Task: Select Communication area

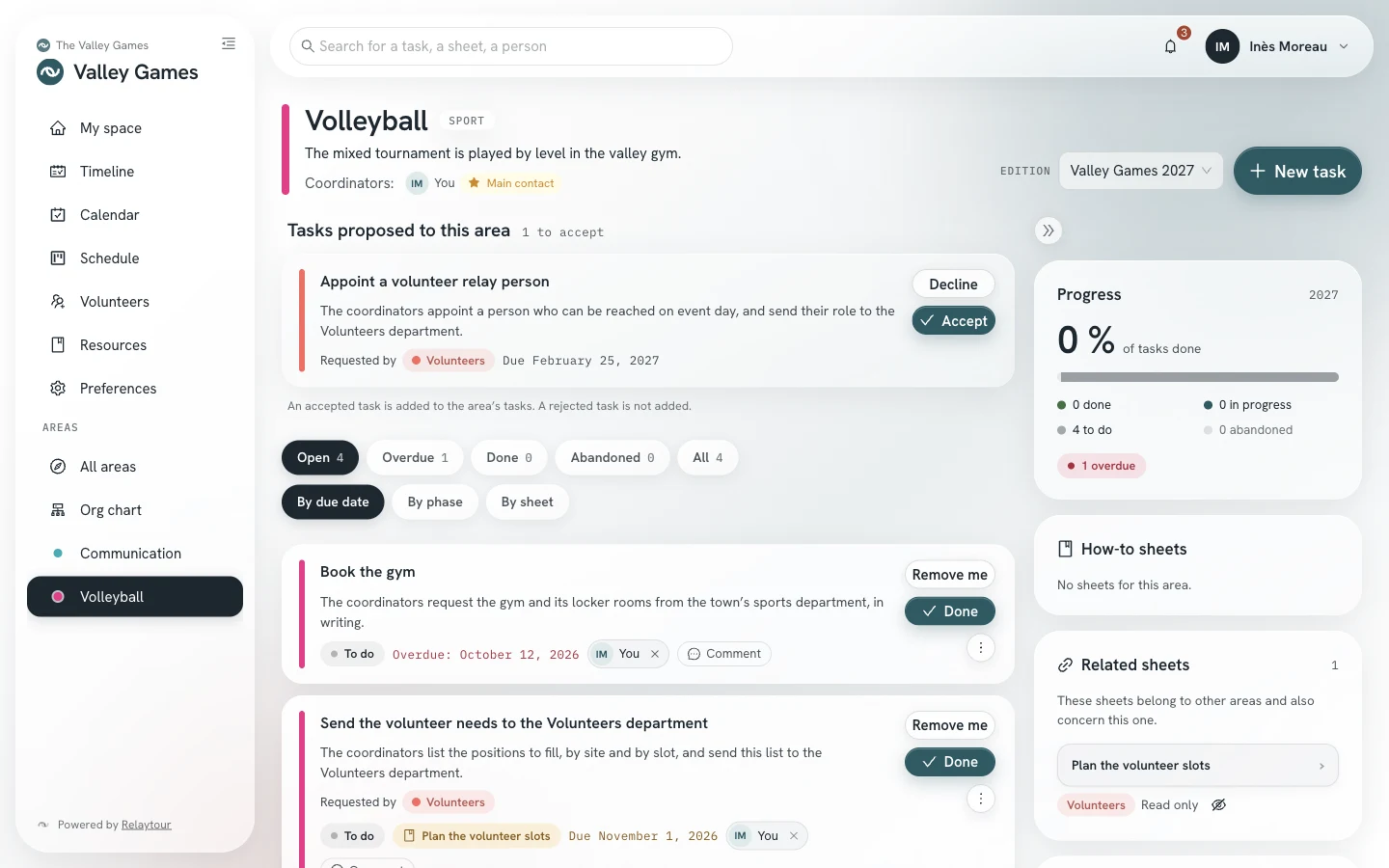Action: coord(135,554)
